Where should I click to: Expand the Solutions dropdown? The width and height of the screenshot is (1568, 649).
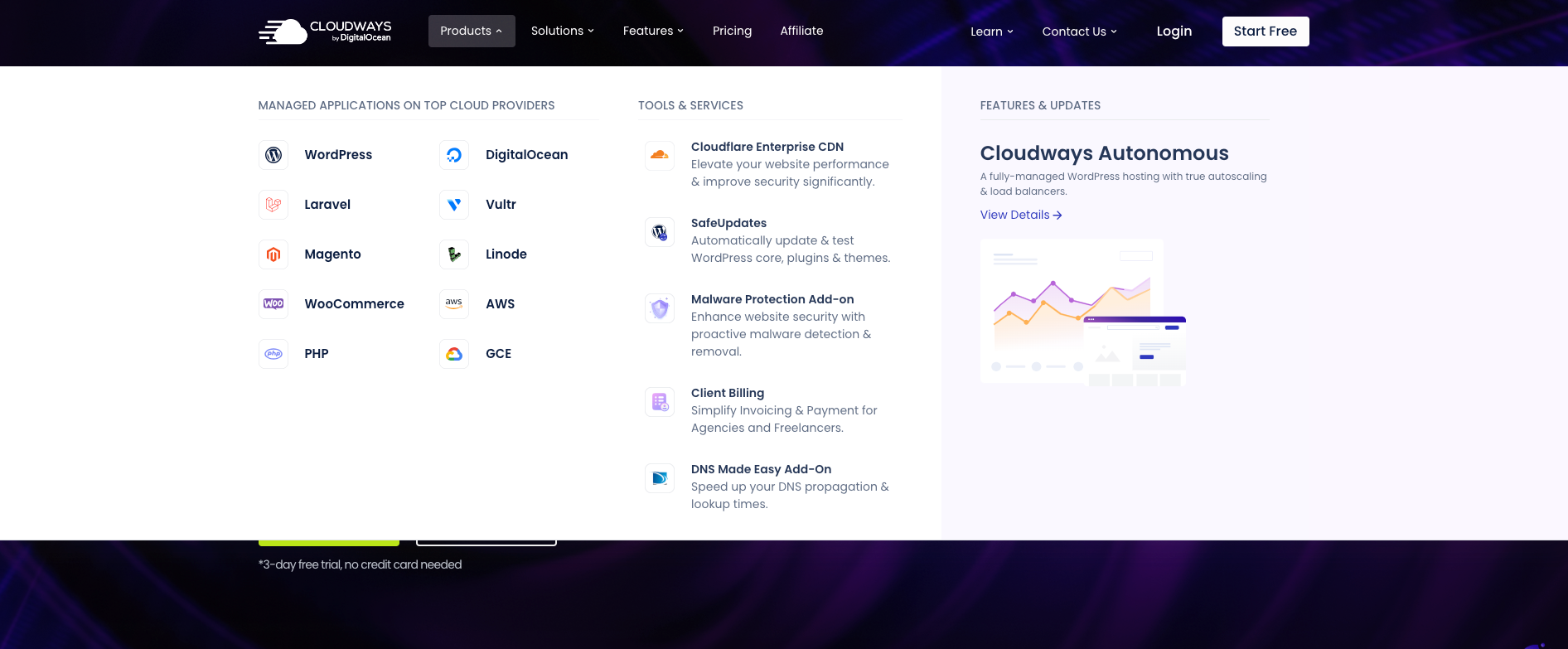(563, 31)
